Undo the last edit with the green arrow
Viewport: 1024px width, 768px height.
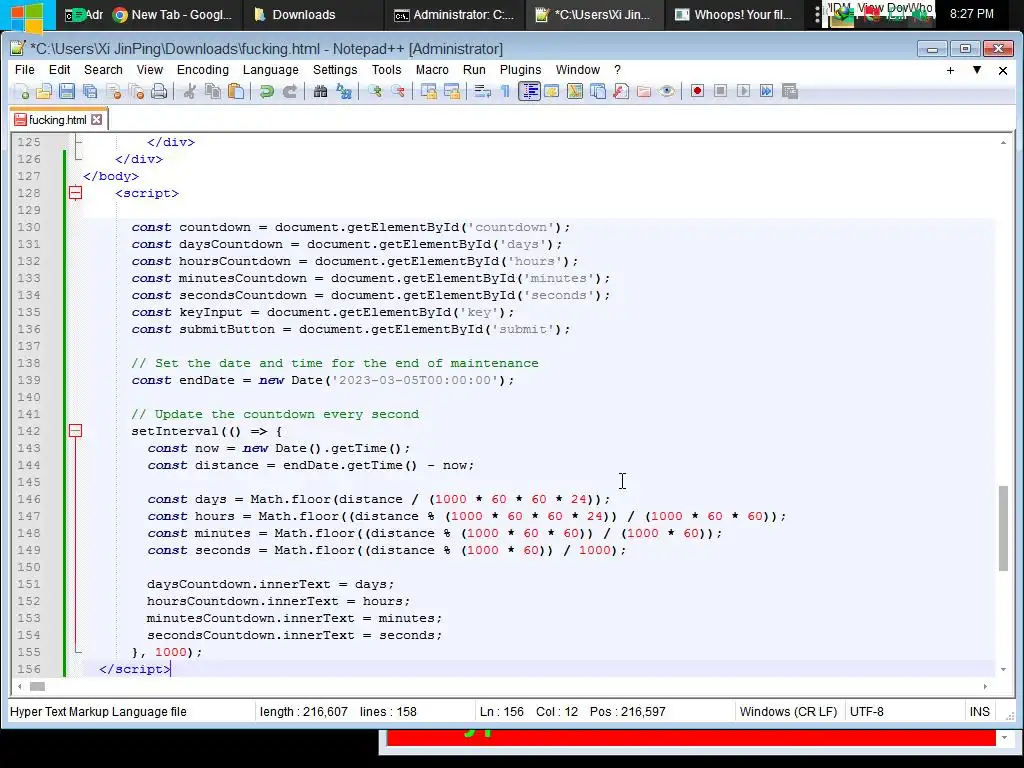pos(266,91)
